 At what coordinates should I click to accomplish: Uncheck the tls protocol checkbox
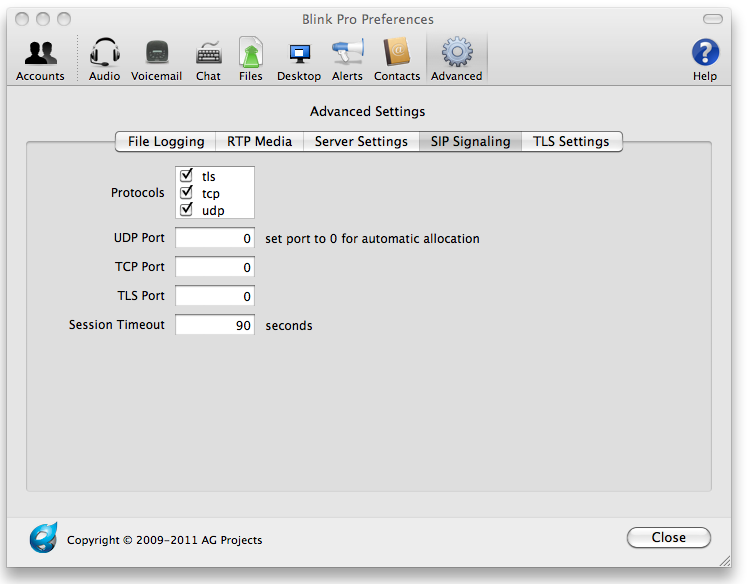[x=186, y=175]
